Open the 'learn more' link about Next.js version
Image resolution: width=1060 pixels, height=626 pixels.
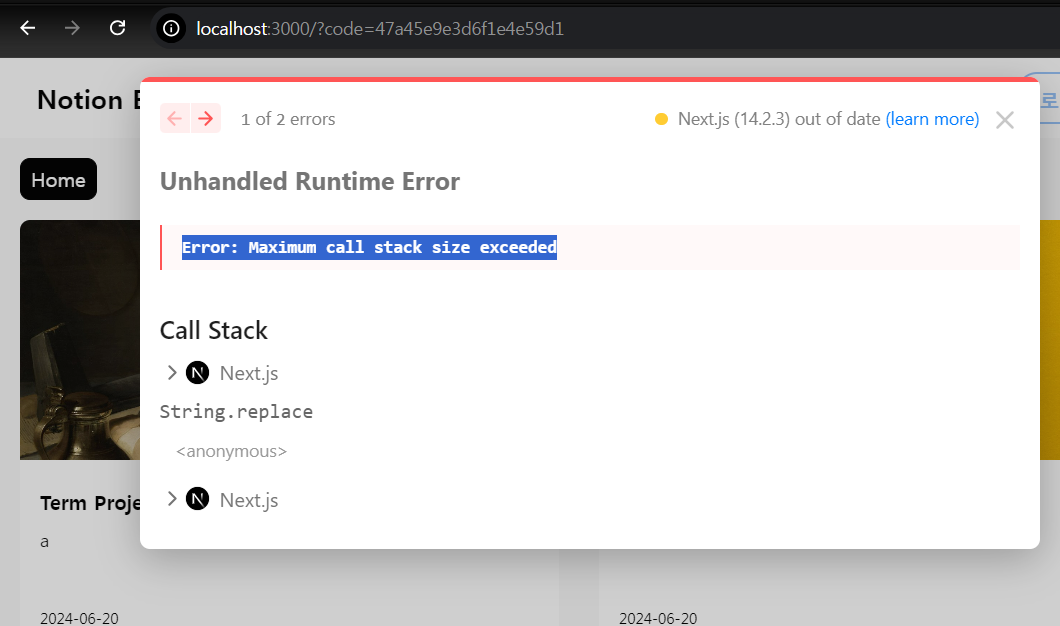[932, 119]
